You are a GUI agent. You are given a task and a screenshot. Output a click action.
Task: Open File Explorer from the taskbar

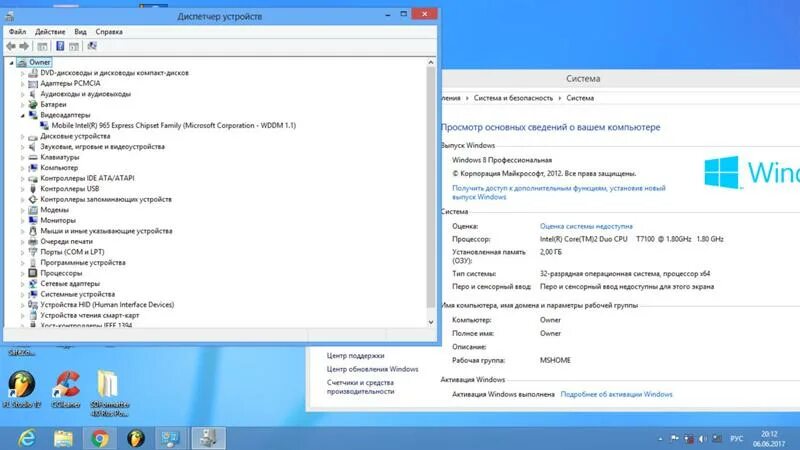coord(63,438)
